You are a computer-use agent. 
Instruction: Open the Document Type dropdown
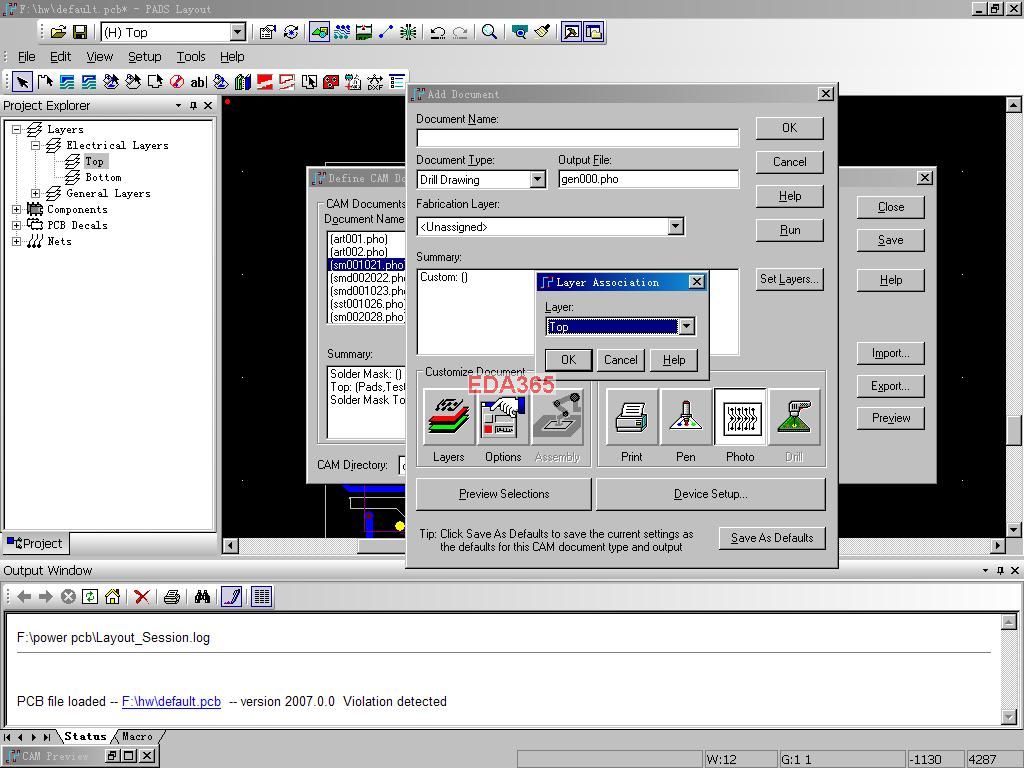pyautogui.click(x=537, y=180)
